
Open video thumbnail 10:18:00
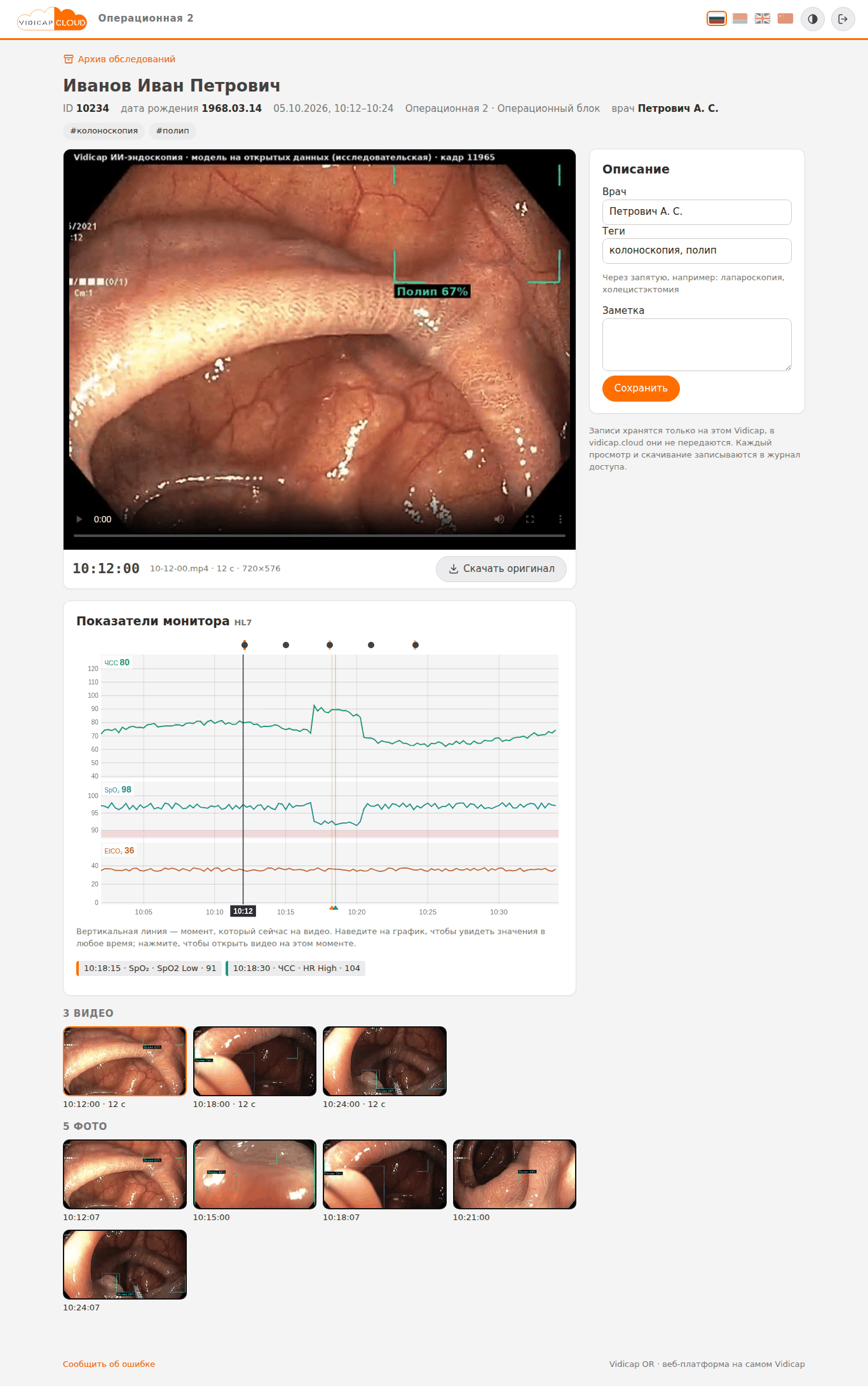(x=255, y=1061)
